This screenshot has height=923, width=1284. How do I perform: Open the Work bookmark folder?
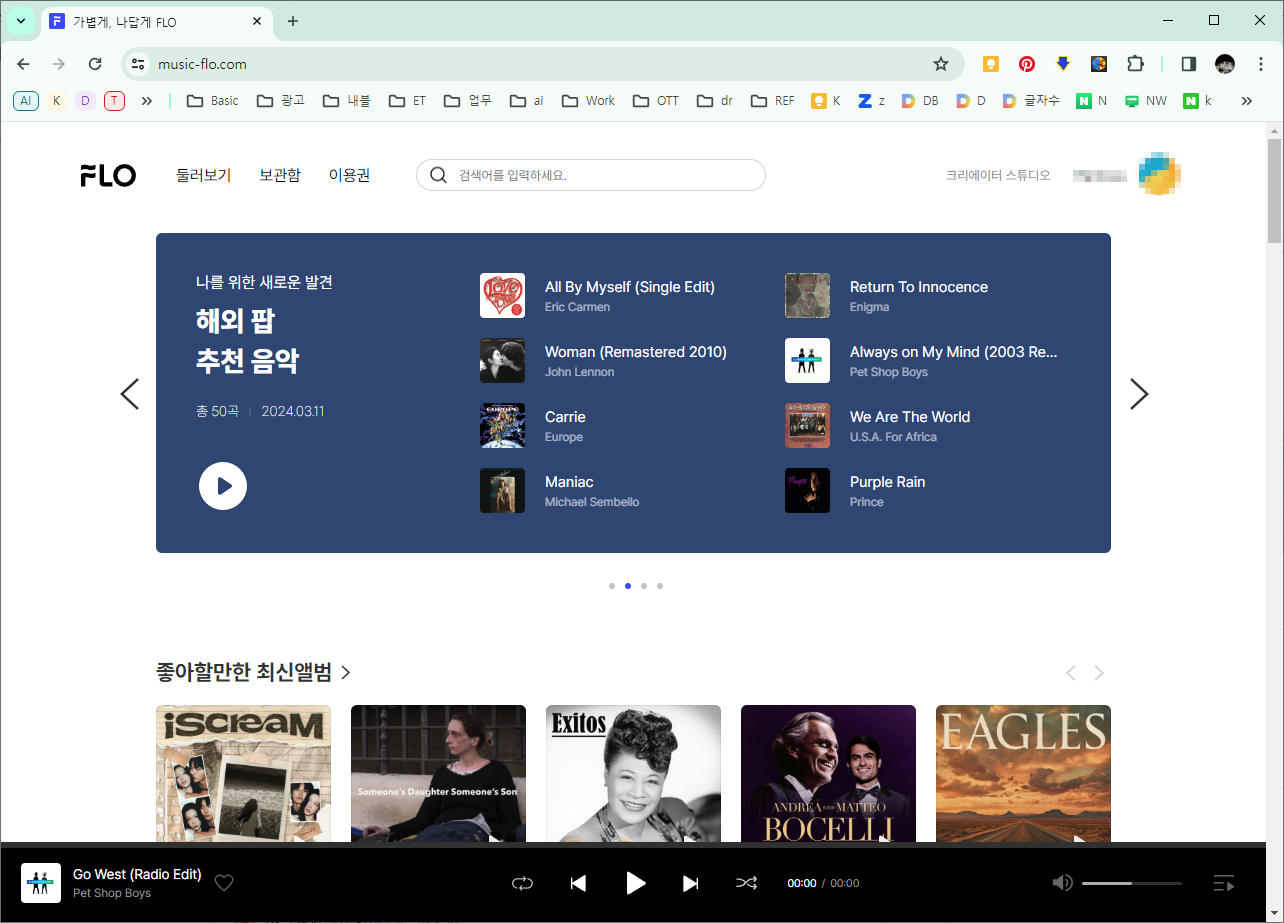(x=589, y=101)
